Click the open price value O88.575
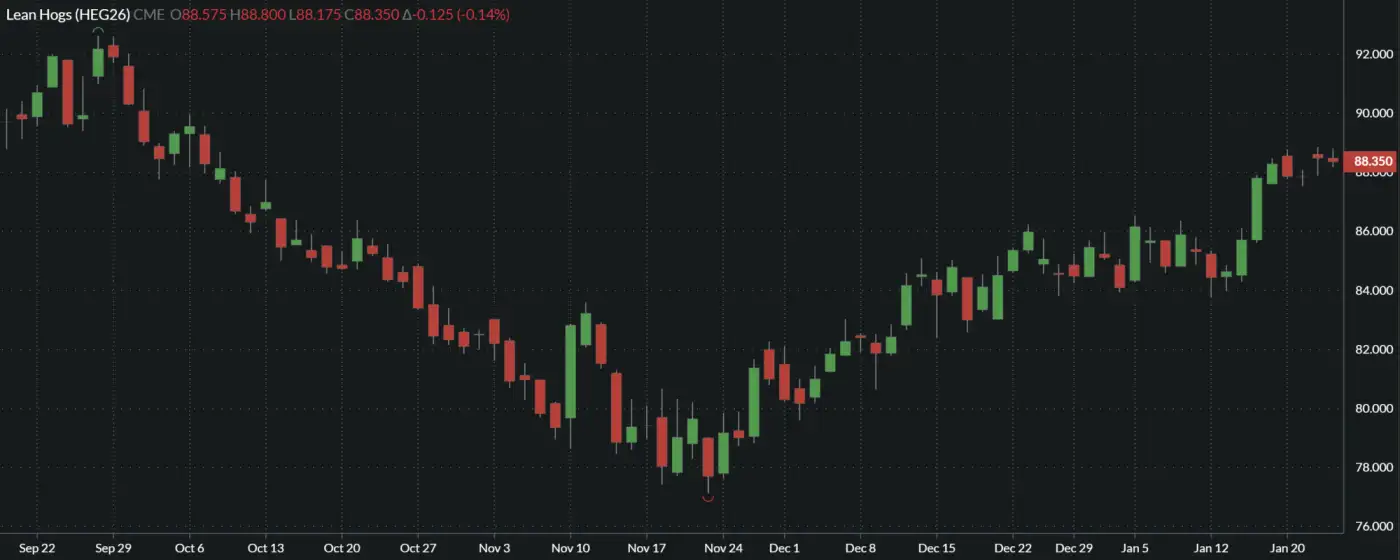The height and width of the screenshot is (560, 1400). pyautogui.click(x=201, y=15)
